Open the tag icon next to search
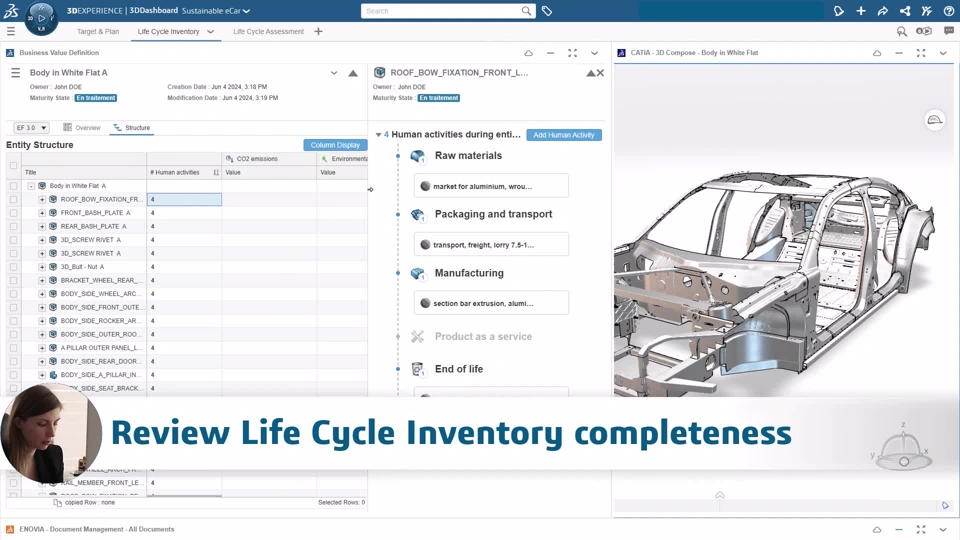The height and width of the screenshot is (540, 960). [x=547, y=11]
